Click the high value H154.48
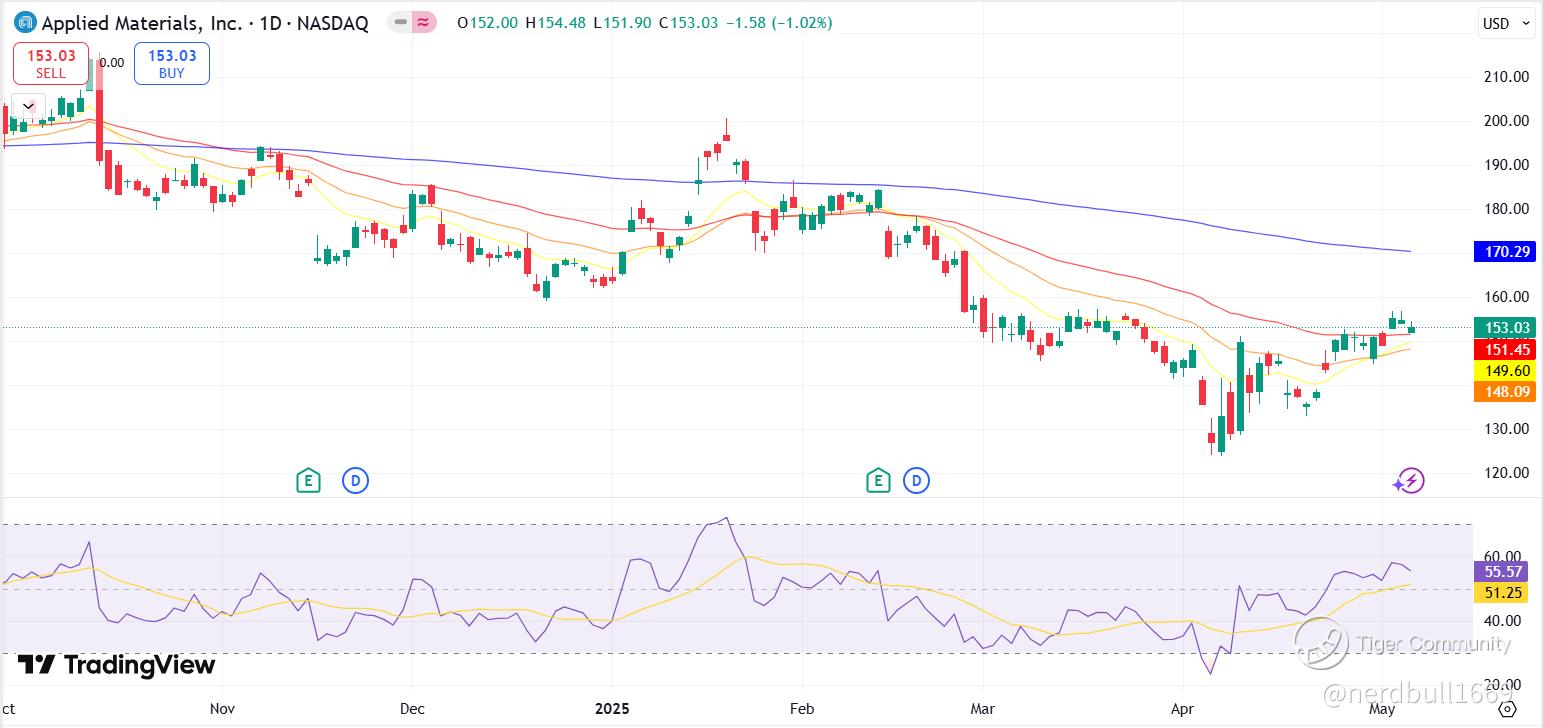Image resolution: width=1543 pixels, height=728 pixels. pos(555,23)
